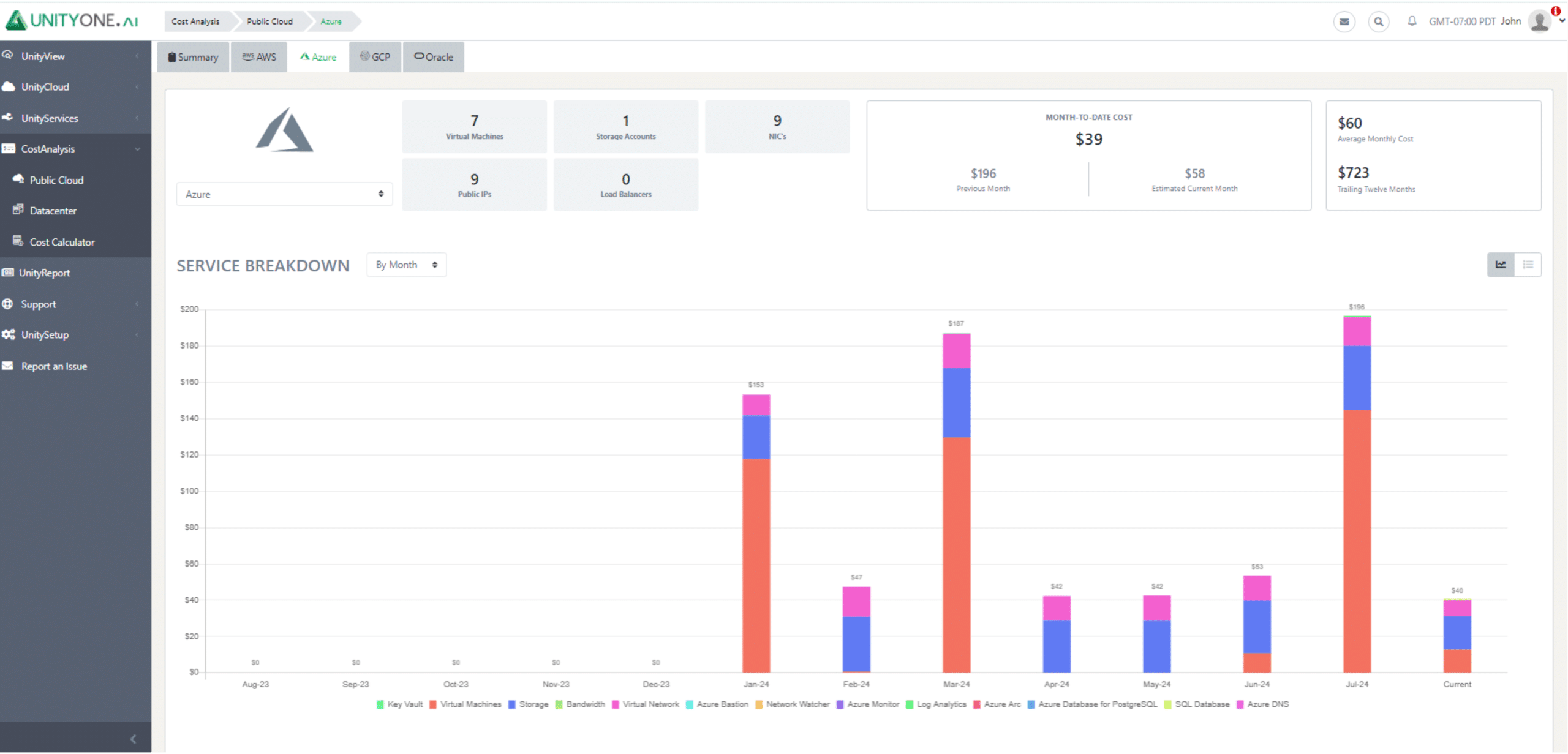This screenshot has height=754, width=1568.
Task: Switch to list view icon
Action: click(1528, 265)
